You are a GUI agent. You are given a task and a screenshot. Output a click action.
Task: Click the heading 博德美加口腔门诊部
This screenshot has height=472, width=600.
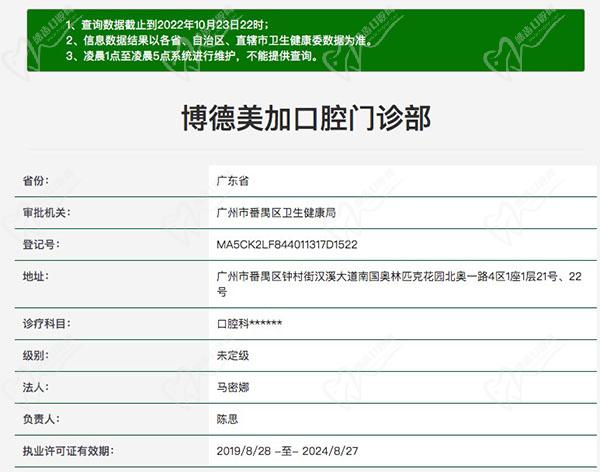[306, 118]
